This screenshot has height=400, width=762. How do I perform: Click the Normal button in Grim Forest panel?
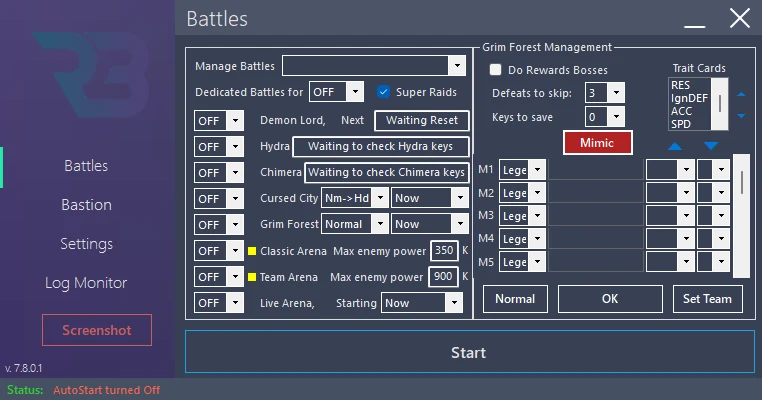click(515, 298)
